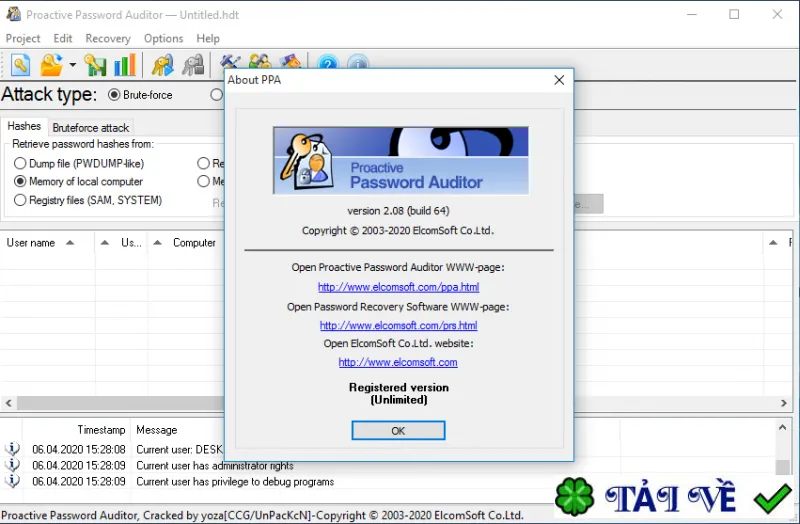
Task: Open the http://www.elcomsoft.com website link
Action: (x=398, y=362)
